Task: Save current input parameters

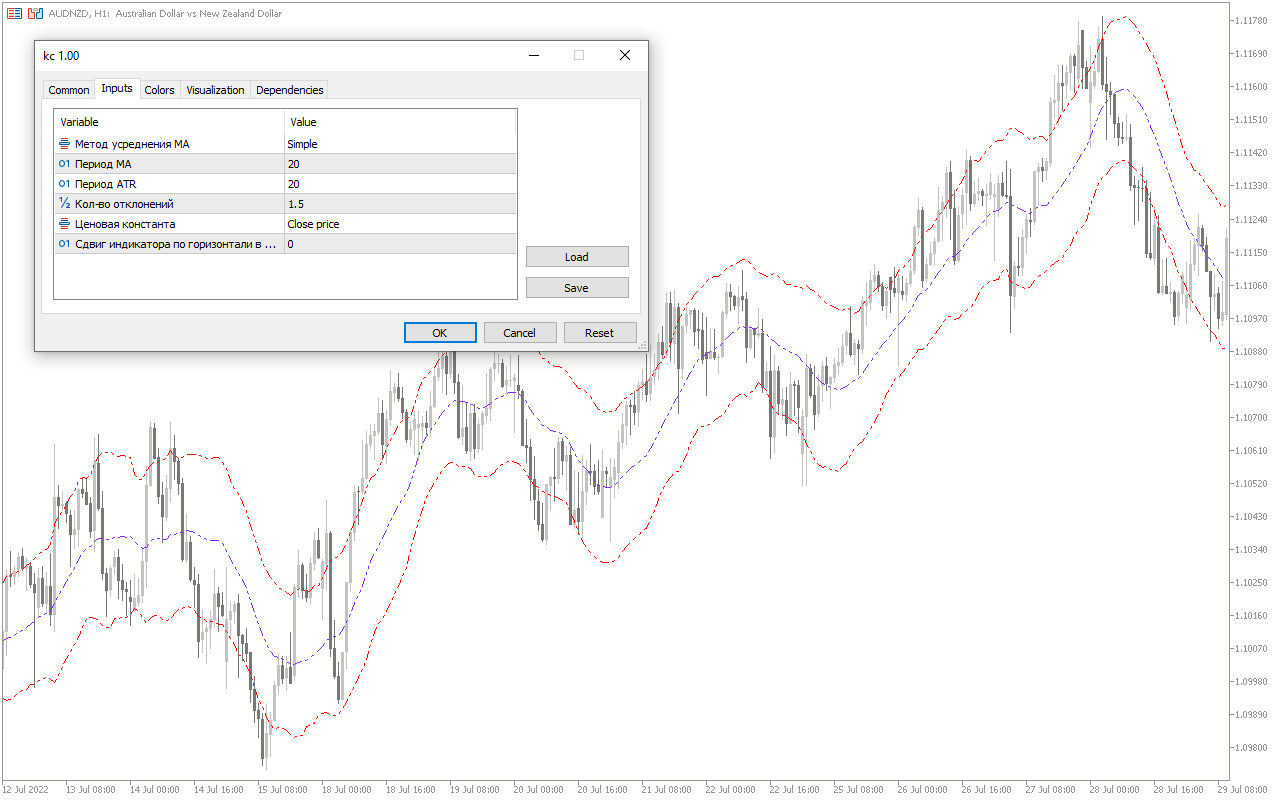Action: click(577, 288)
